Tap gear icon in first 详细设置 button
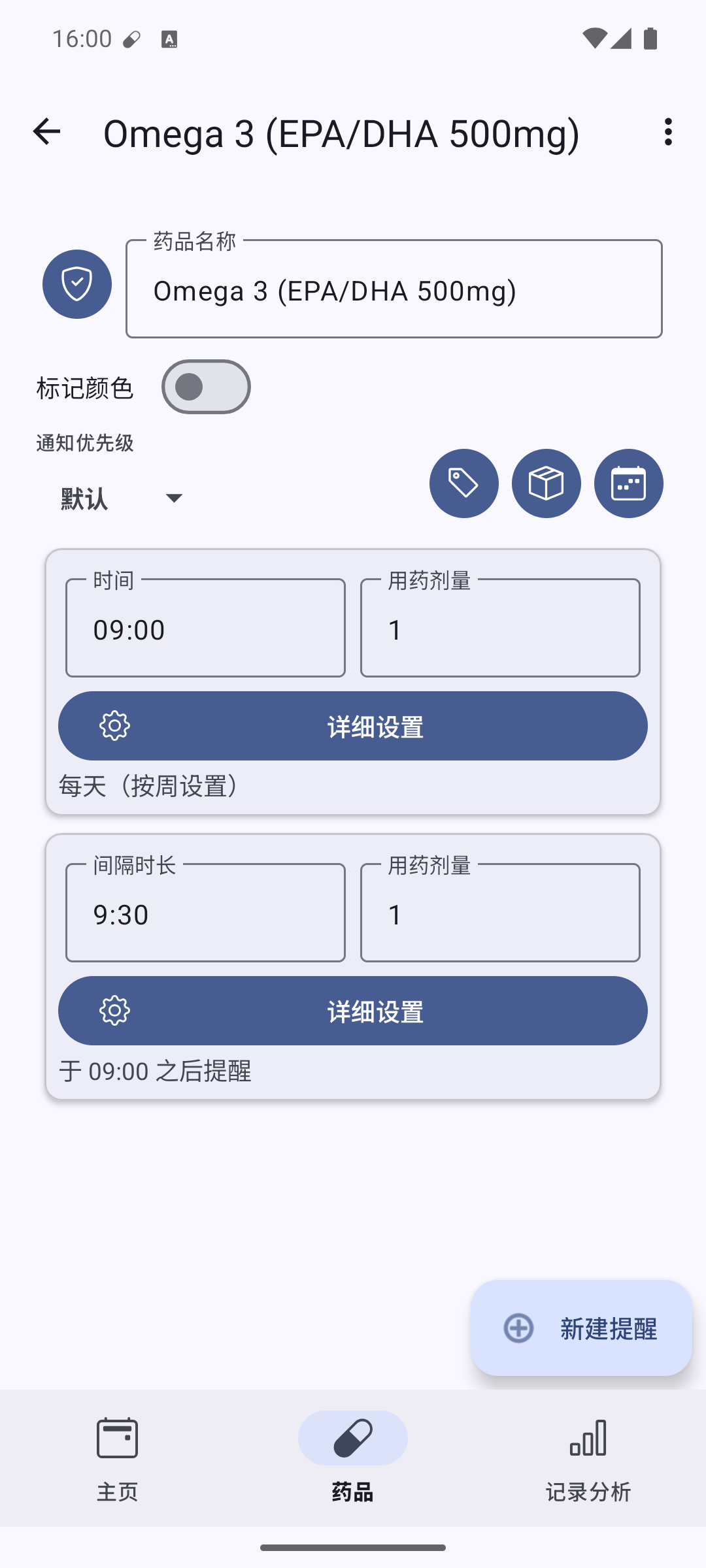 pos(115,726)
